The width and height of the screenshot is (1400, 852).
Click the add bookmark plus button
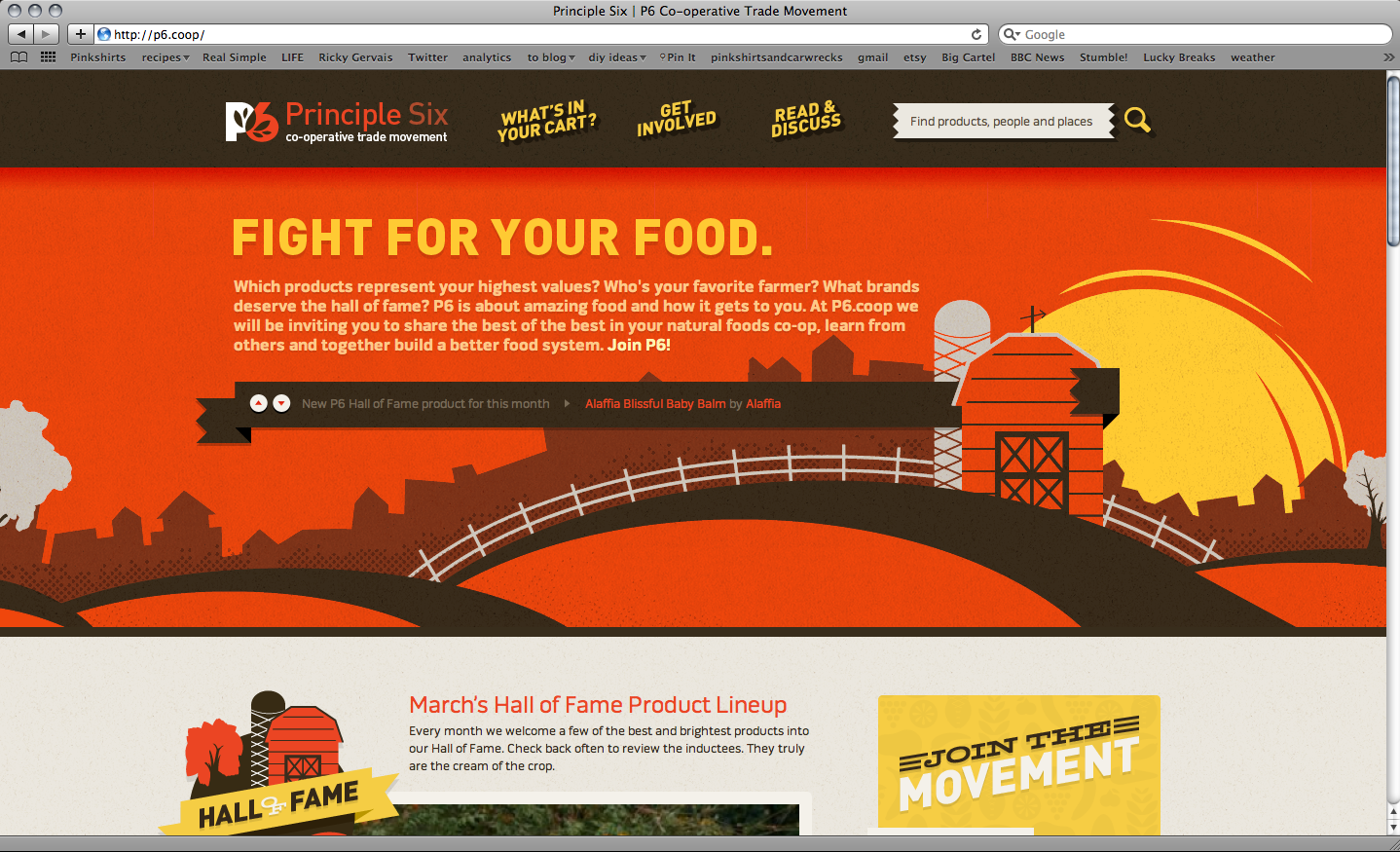click(81, 34)
